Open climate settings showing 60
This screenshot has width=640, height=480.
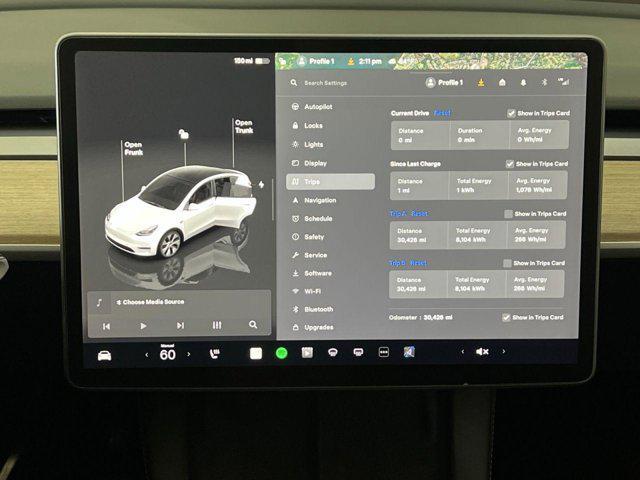(x=168, y=353)
